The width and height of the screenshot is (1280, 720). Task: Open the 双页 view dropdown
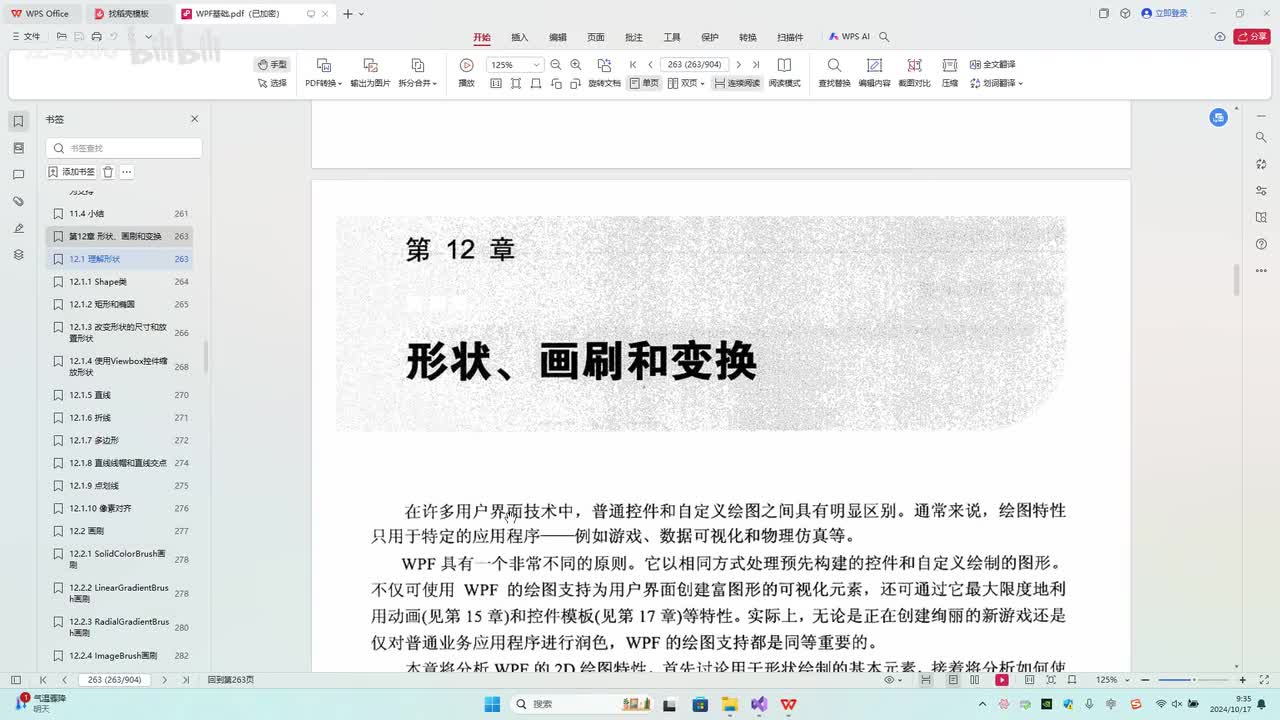[686, 83]
